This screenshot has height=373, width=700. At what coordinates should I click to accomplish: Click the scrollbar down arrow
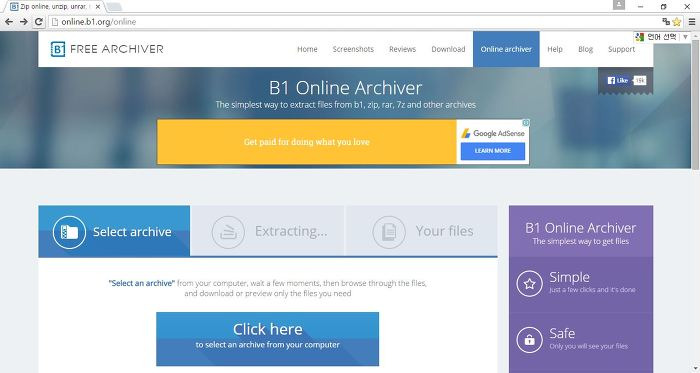click(695, 369)
